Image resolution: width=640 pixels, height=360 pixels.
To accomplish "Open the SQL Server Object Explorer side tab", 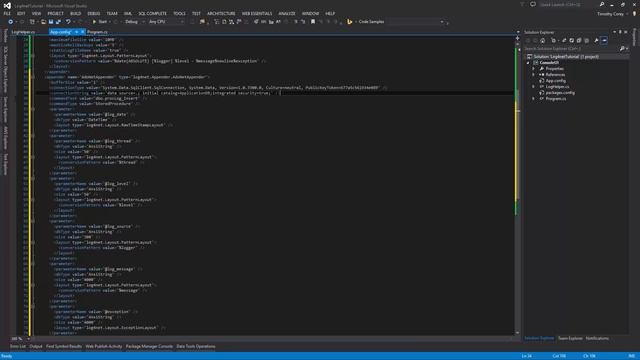I will click(x=5, y=69).
